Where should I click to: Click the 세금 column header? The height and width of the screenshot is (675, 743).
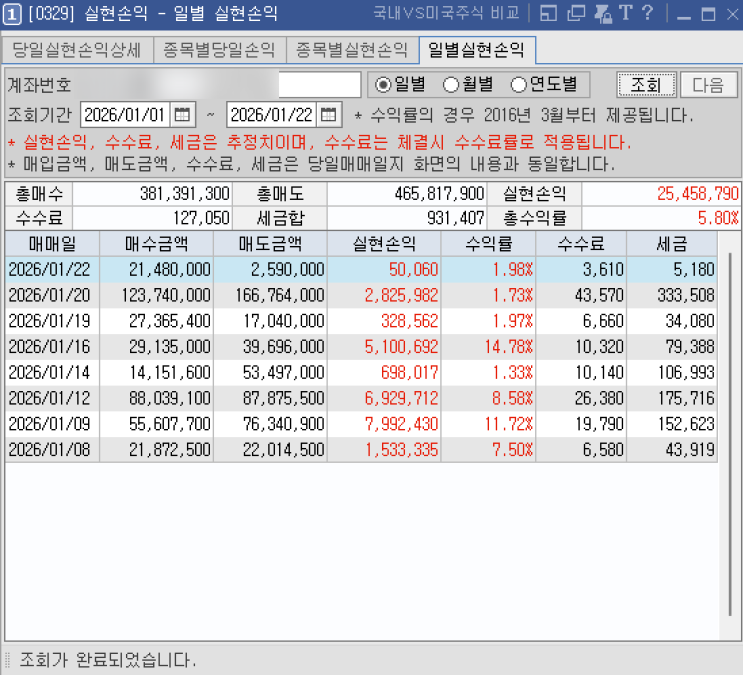point(672,244)
